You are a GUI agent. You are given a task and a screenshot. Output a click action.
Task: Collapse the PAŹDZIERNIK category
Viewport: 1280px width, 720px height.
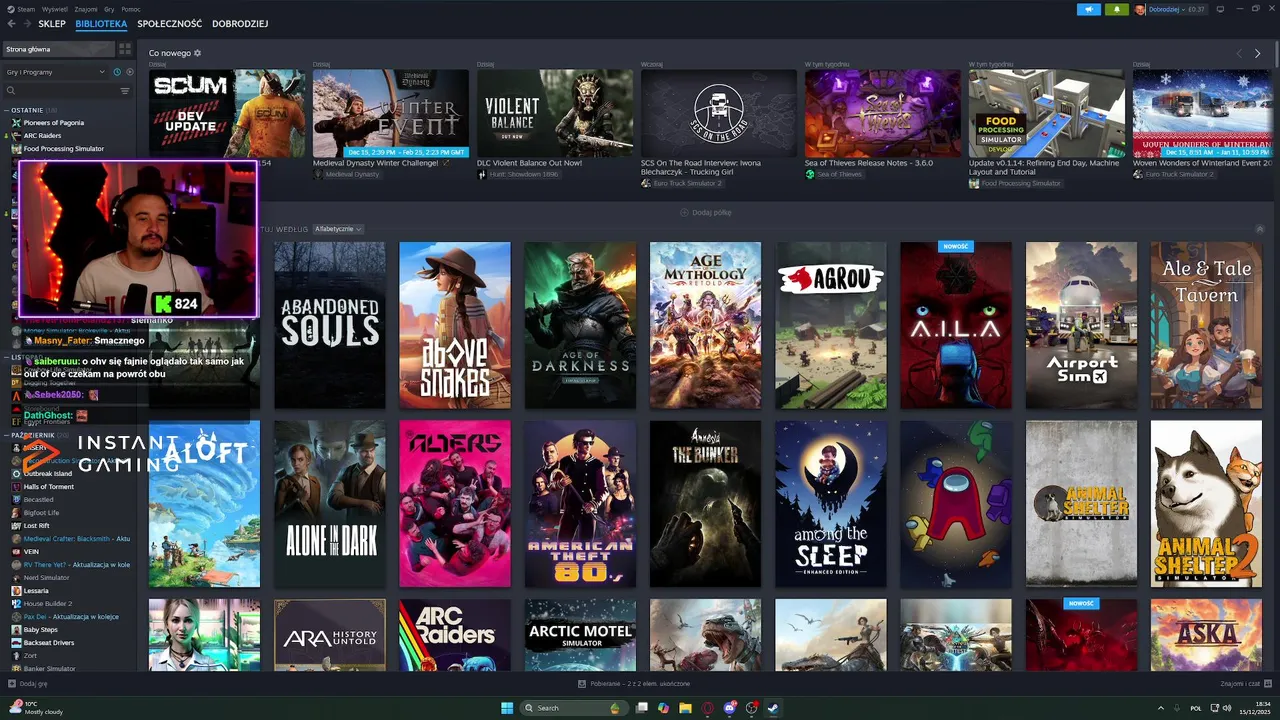coord(38,436)
